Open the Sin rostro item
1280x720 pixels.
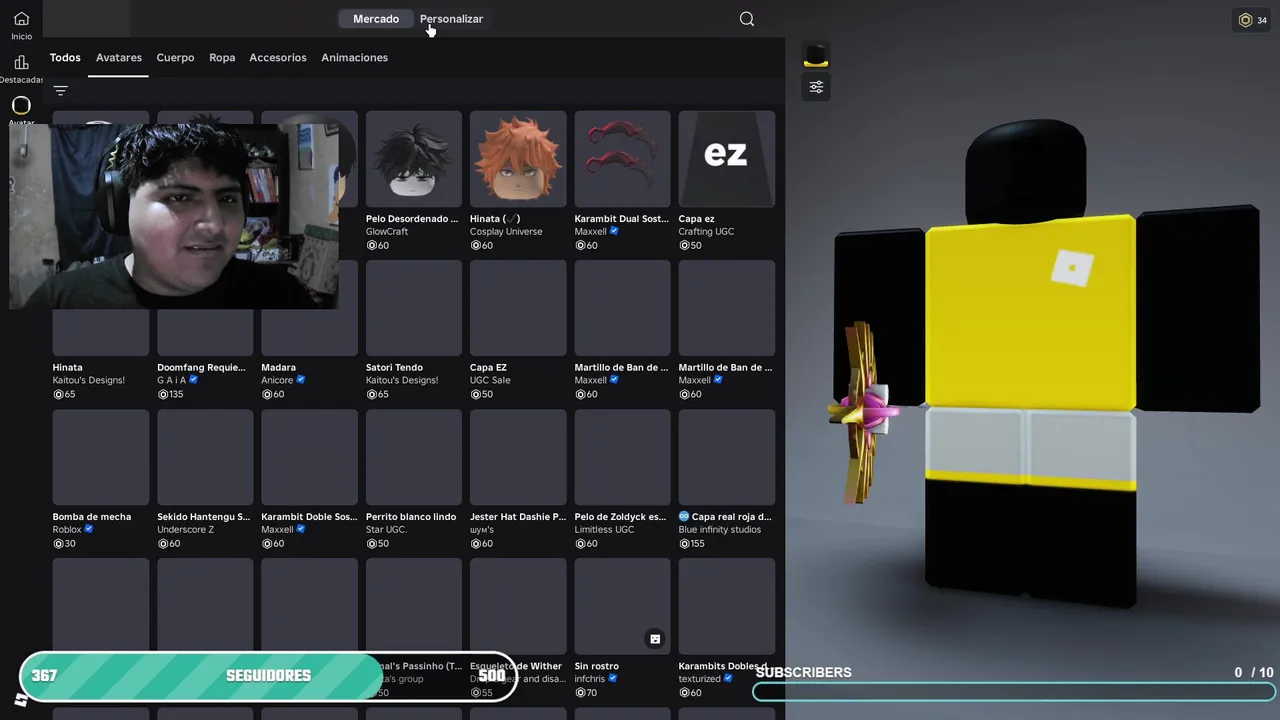pos(622,628)
